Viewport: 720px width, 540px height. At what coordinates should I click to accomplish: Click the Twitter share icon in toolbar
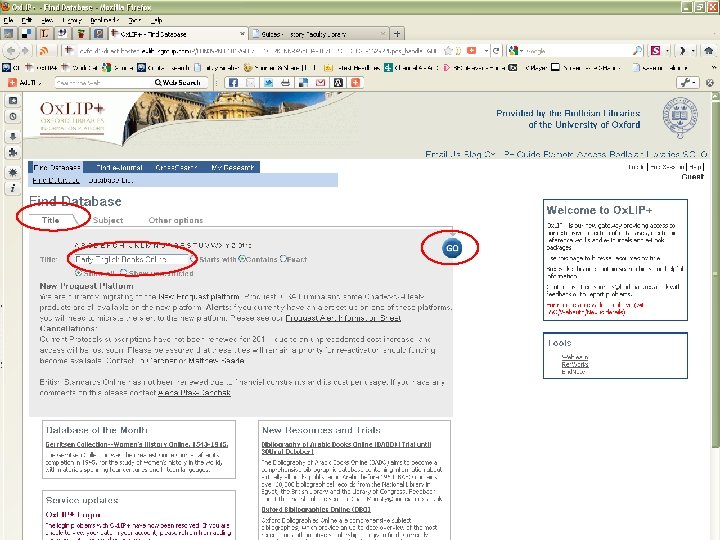point(268,83)
